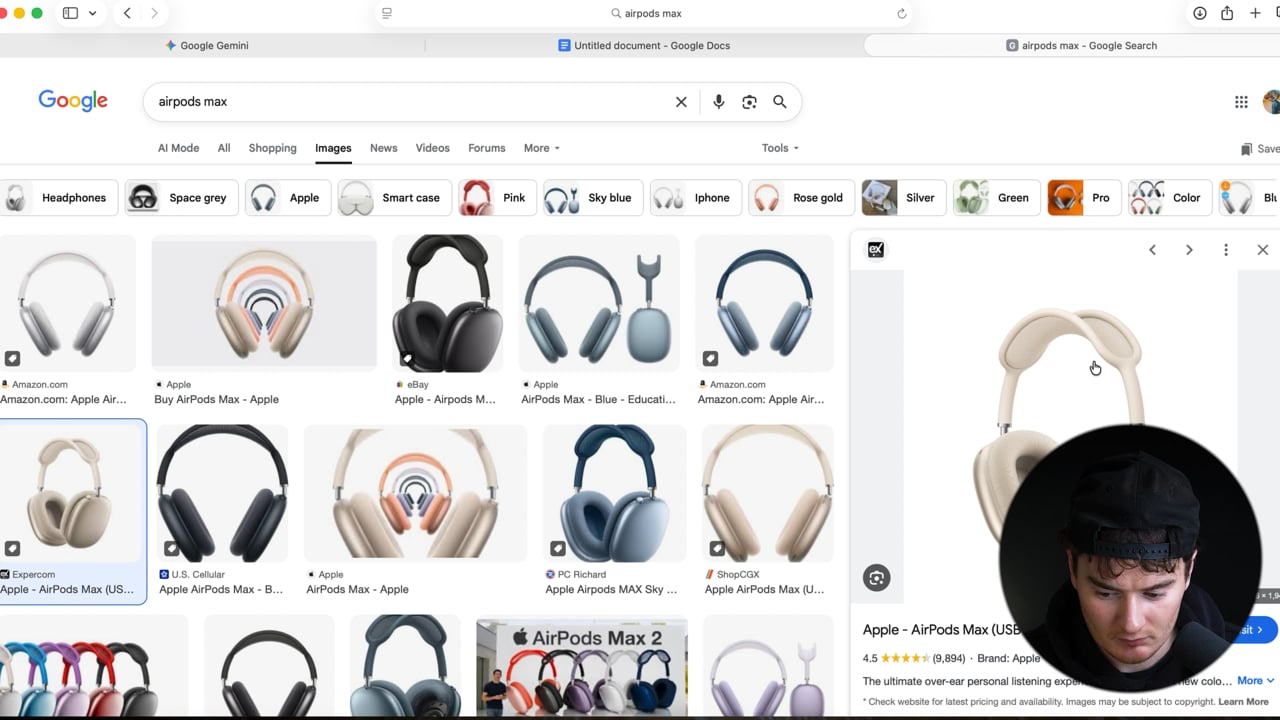
Task: Filter by Pro chip
Action: click(1084, 198)
